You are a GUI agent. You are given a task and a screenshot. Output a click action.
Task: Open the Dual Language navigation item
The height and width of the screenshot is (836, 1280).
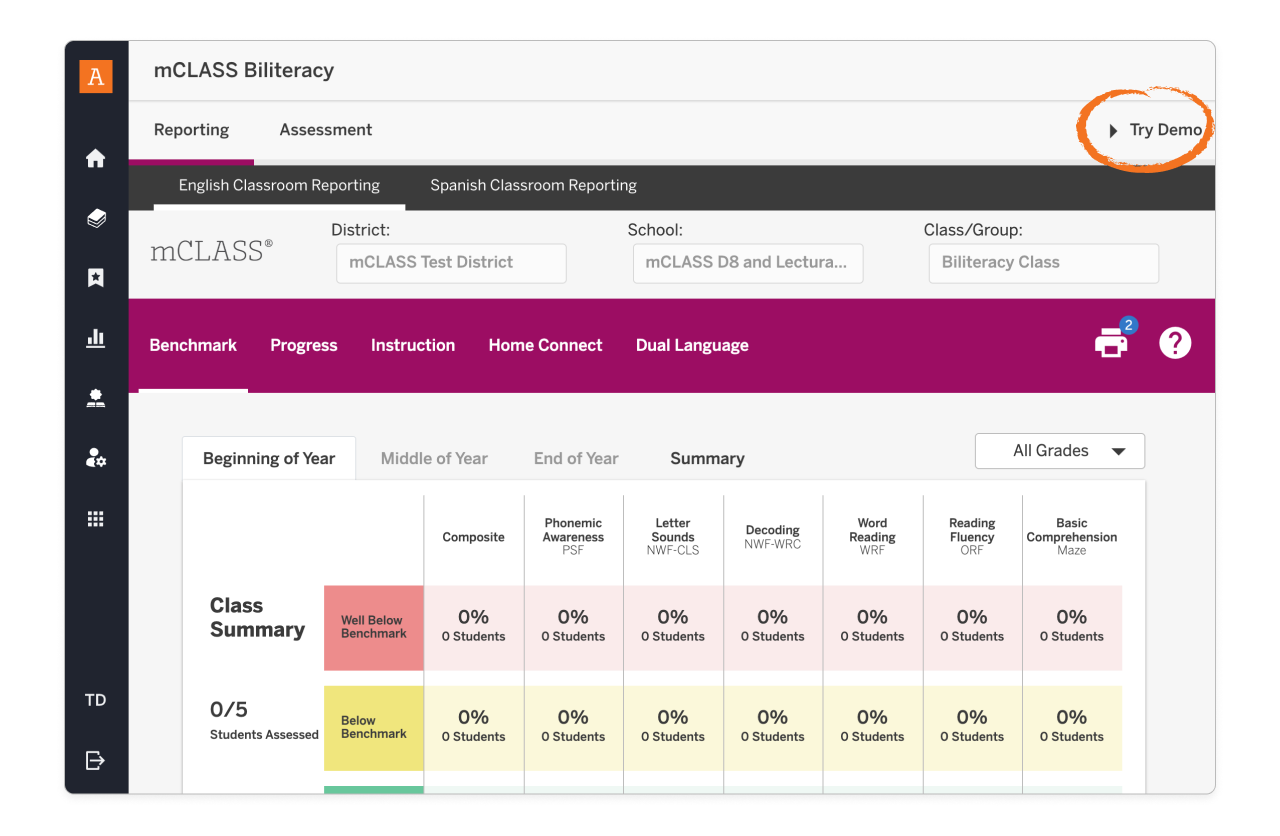click(692, 345)
